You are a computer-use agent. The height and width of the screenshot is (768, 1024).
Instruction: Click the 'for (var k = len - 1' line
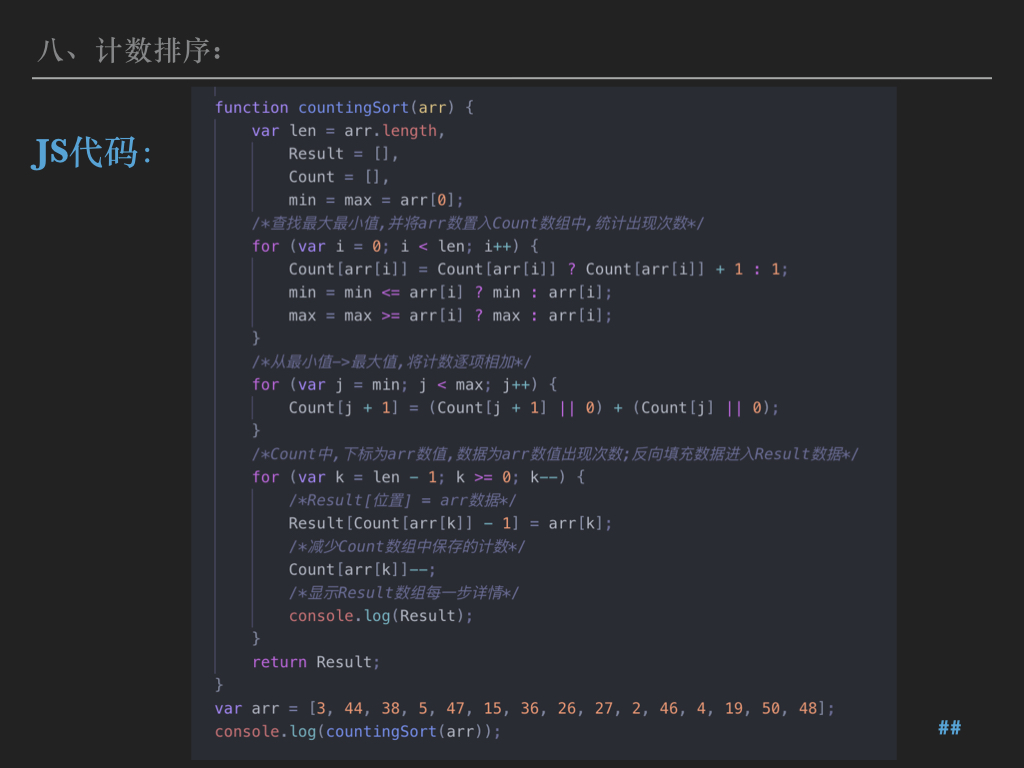click(418, 477)
